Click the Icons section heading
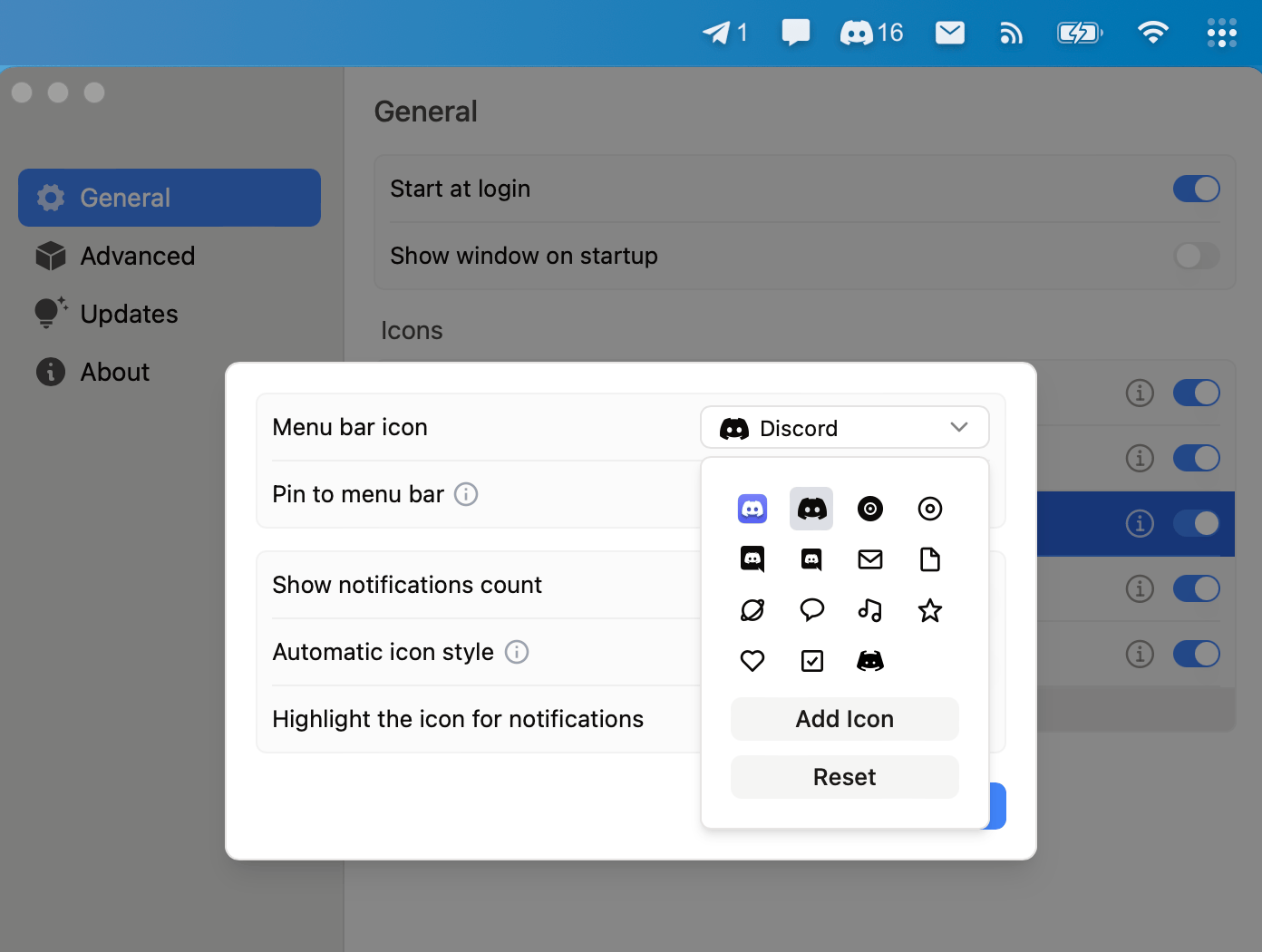1262x952 pixels. [412, 330]
